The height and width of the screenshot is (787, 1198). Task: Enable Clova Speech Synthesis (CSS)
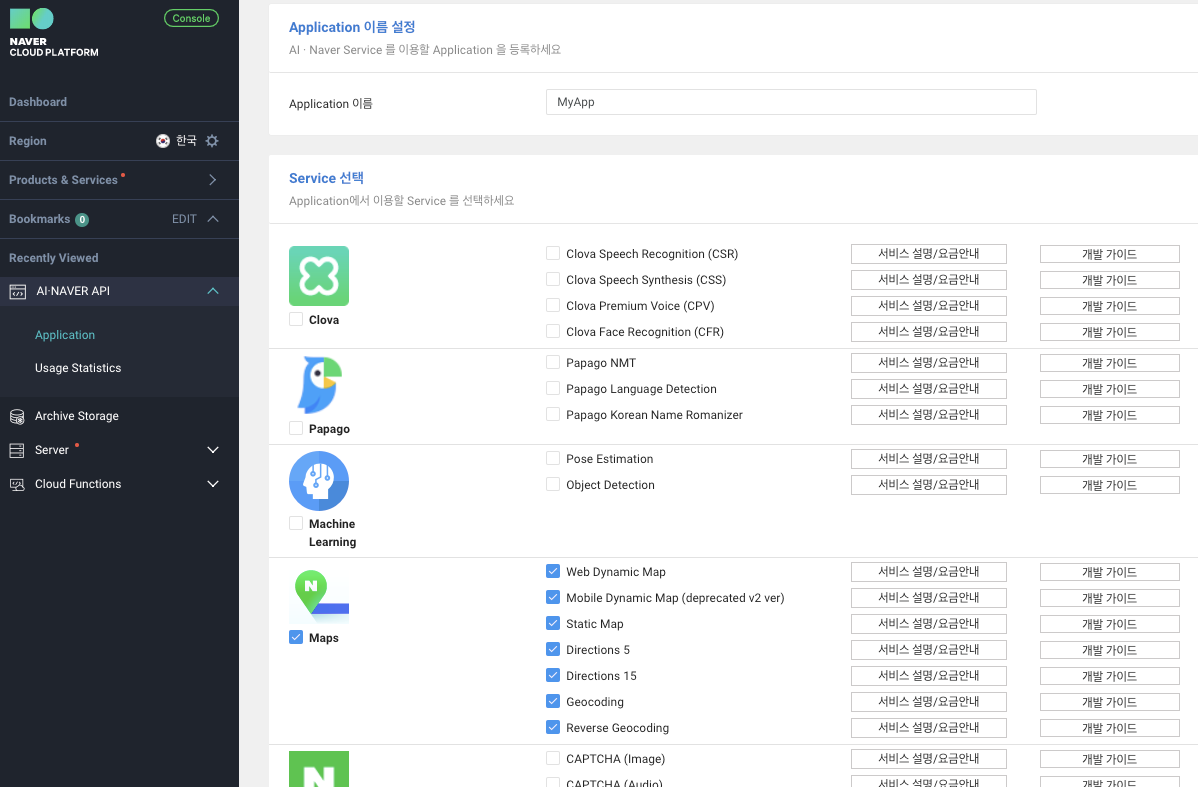pos(552,279)
